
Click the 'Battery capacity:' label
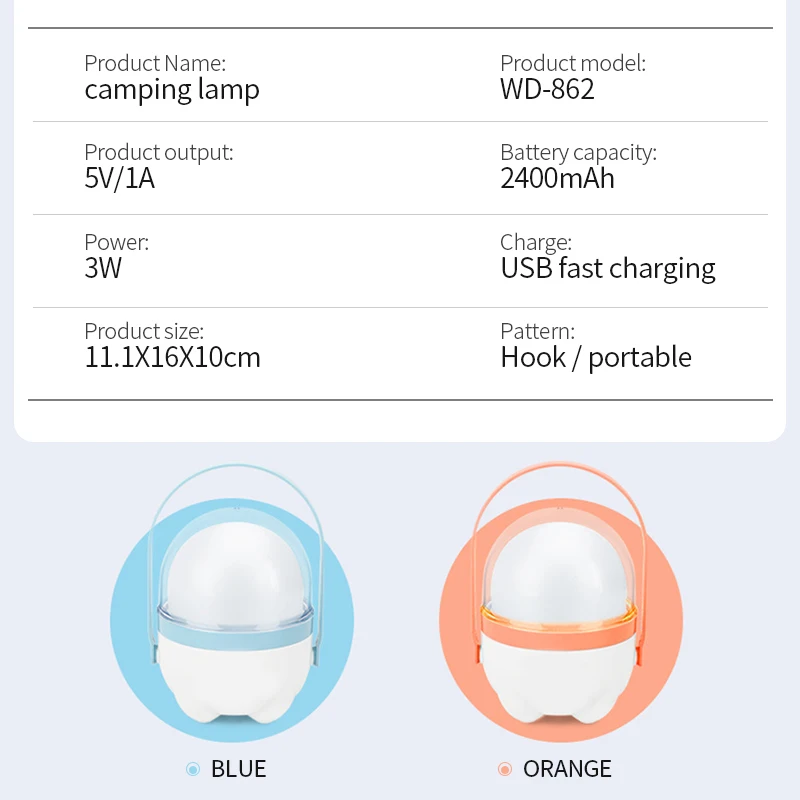pos(578,152)
